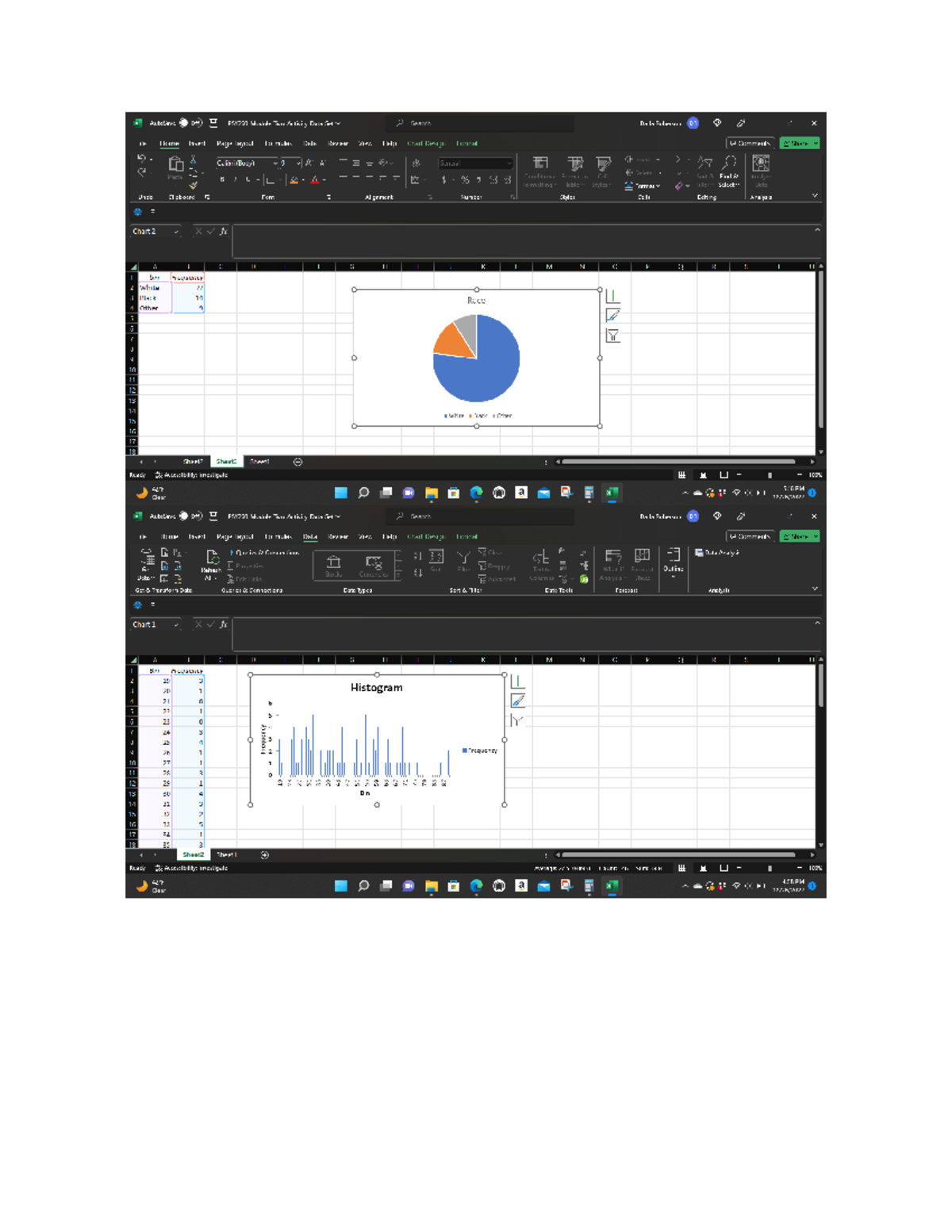Click the Filter funnel icon in Data ribbon
952x1232 pixels.
coord(463,558)
